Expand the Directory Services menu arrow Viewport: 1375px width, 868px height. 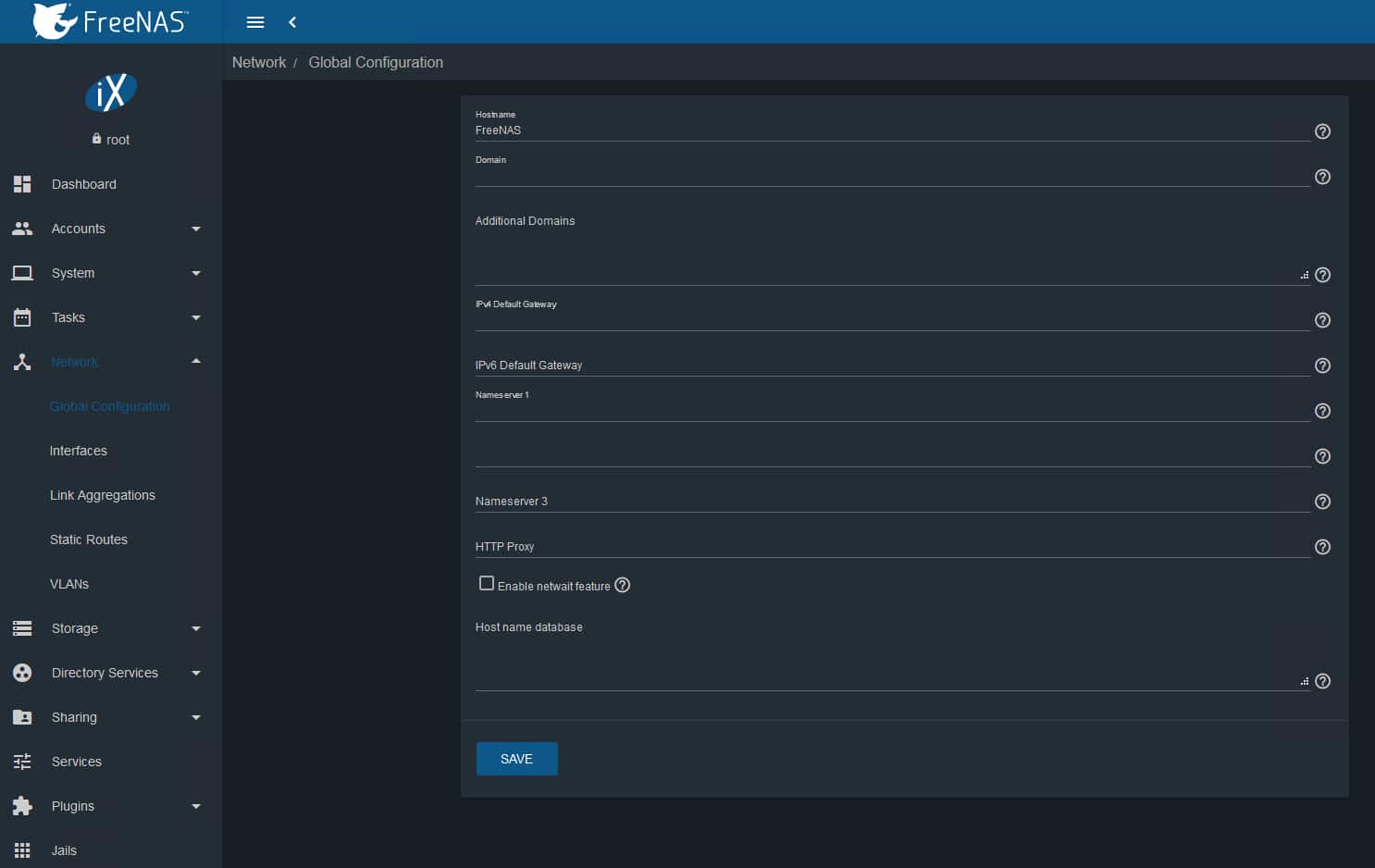click(x=196, y=673)
